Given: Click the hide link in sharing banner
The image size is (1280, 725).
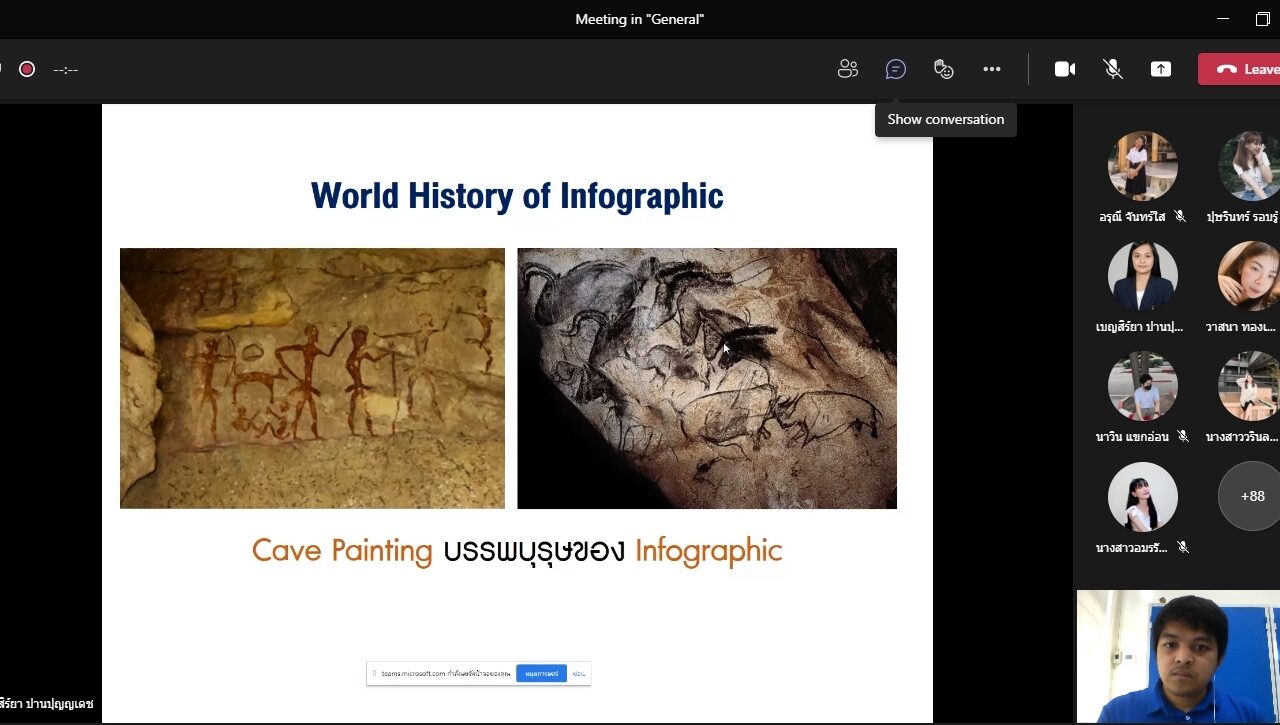Looking at the screenshot, I should [578, 674].
